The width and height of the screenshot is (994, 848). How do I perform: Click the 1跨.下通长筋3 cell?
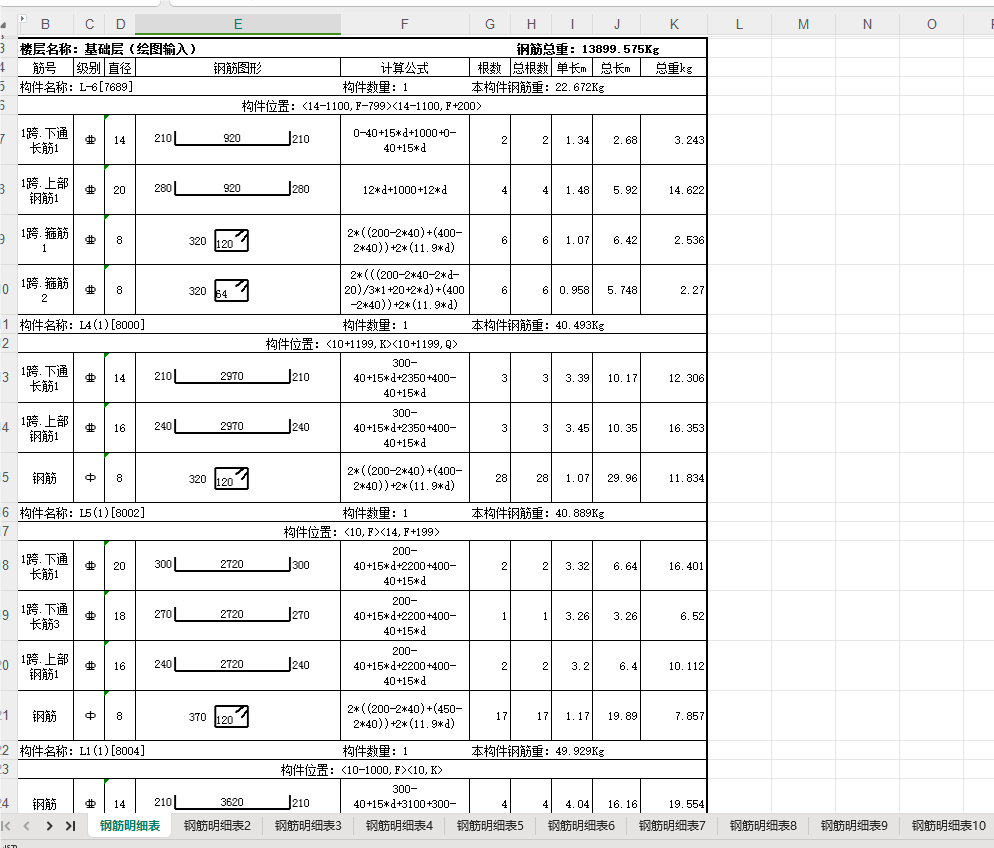coord(46,616)
